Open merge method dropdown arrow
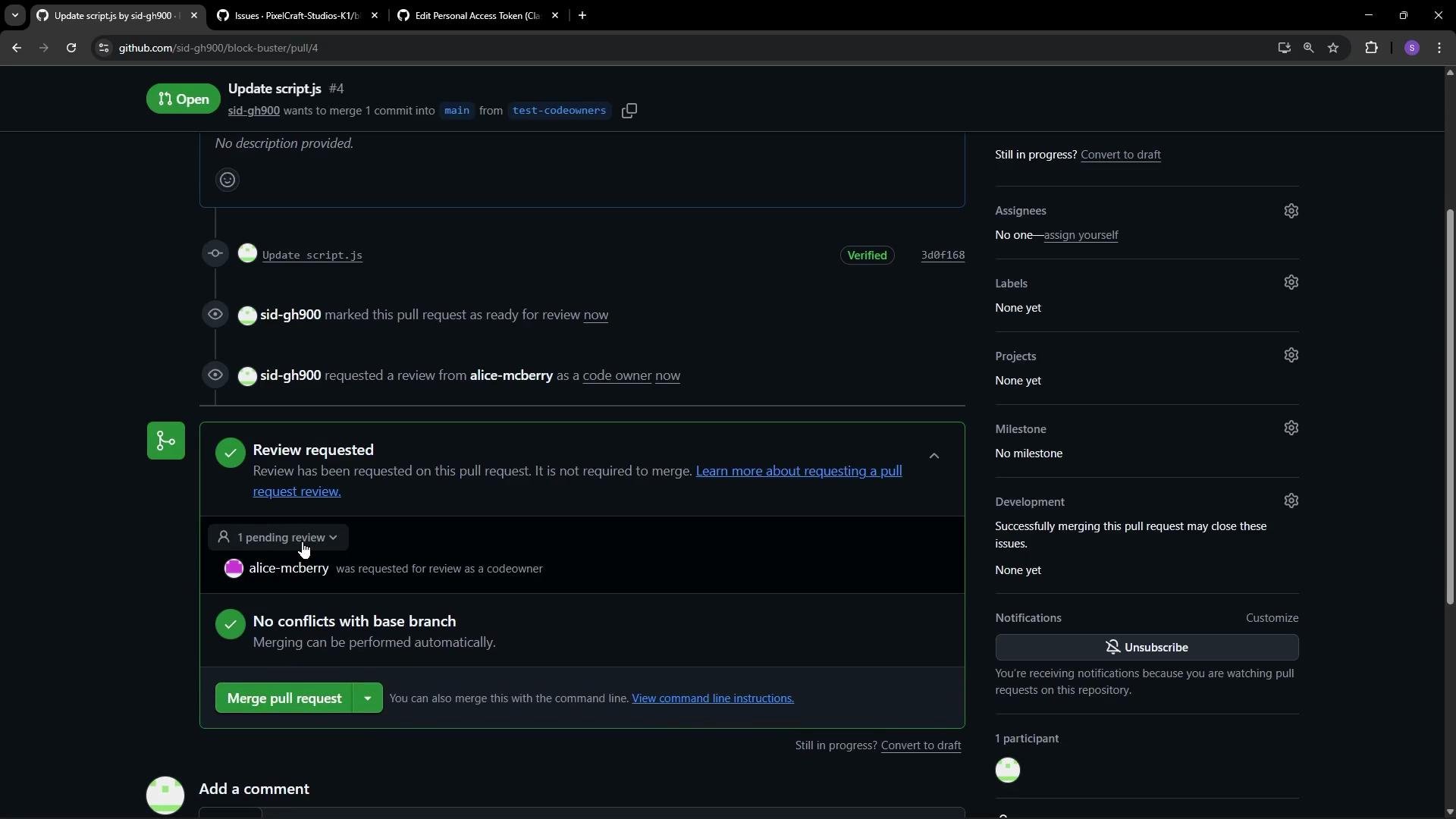Screen dimensions: 1456x819 click(x=368, y=698)
